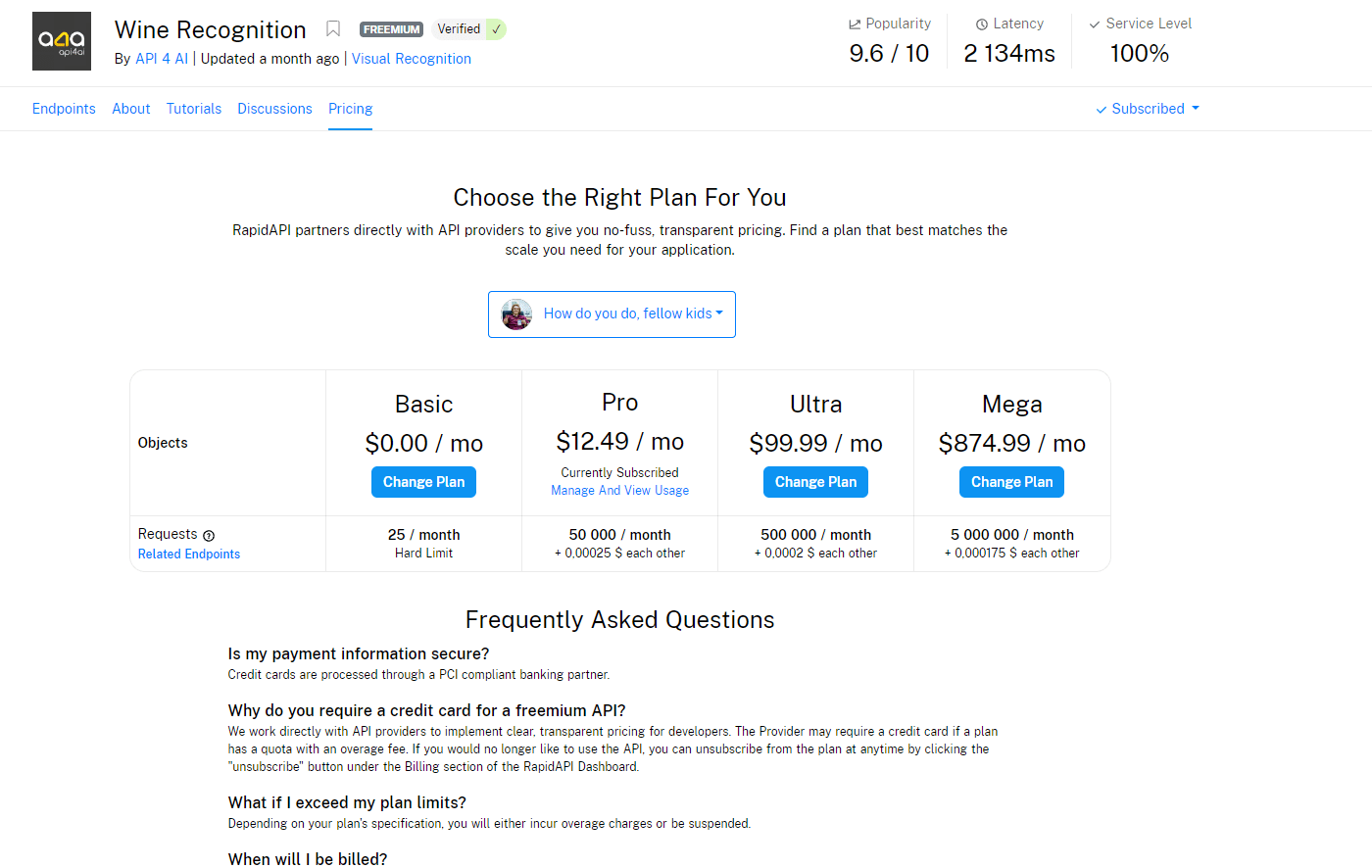Click the user avatar picture

516,314
